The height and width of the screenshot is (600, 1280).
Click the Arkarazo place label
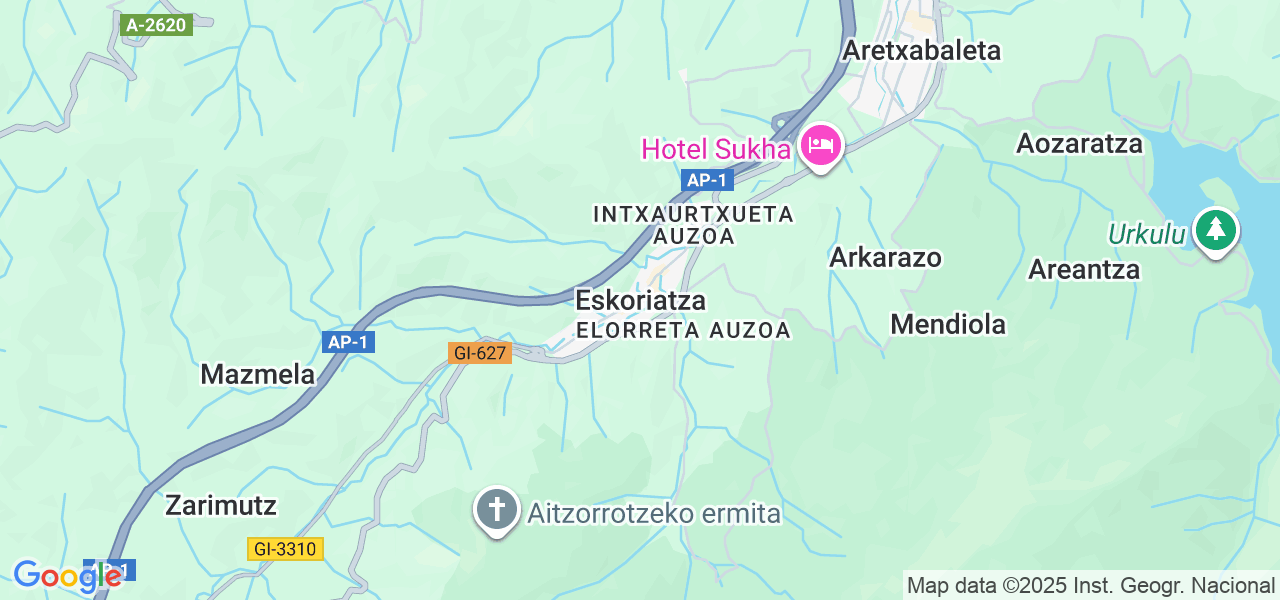[x=886, y=257]
